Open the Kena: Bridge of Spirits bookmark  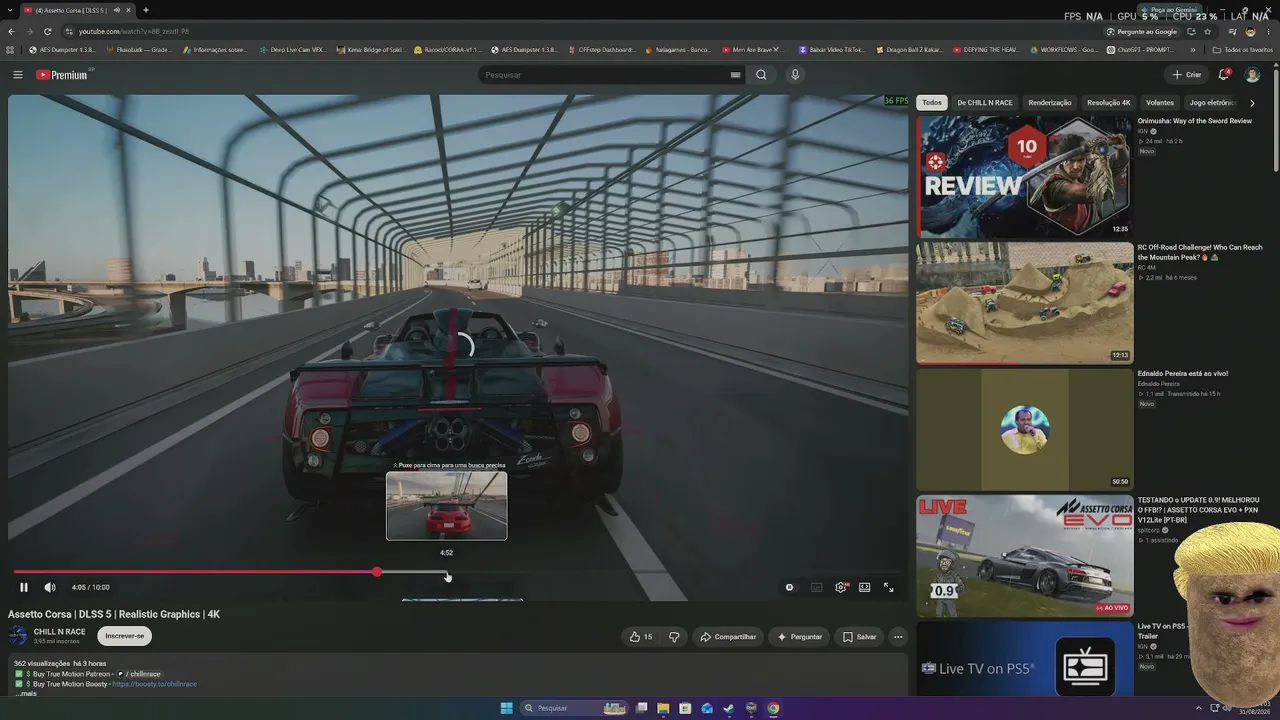tap(370, 49)
